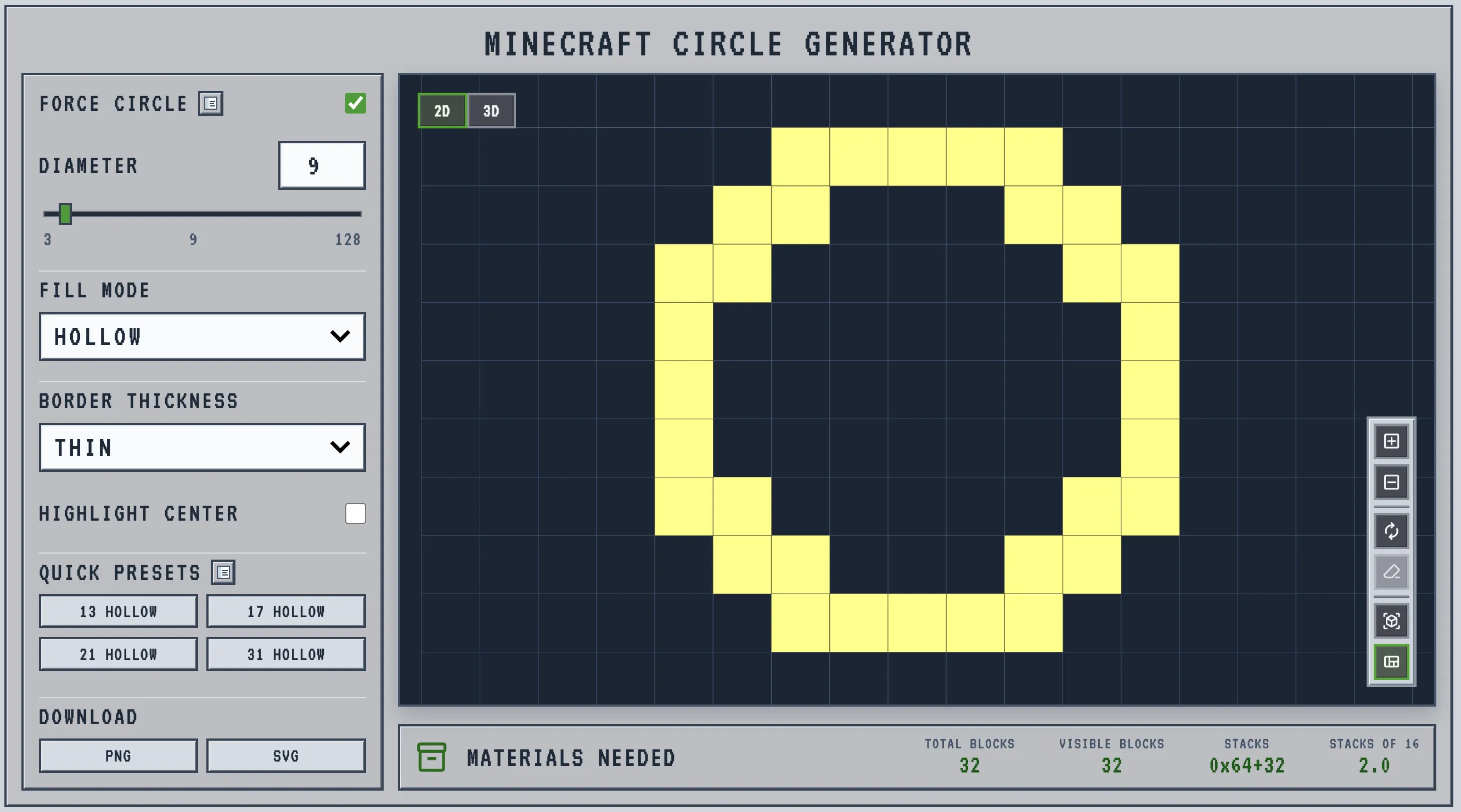1461x812 pixels.
Task: Apply the 17 Hollow preset
Action: tap(286, 611)
